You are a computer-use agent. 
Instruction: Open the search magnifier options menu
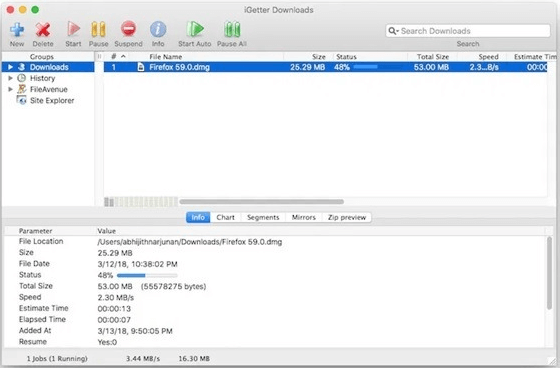tap(393, 31)
